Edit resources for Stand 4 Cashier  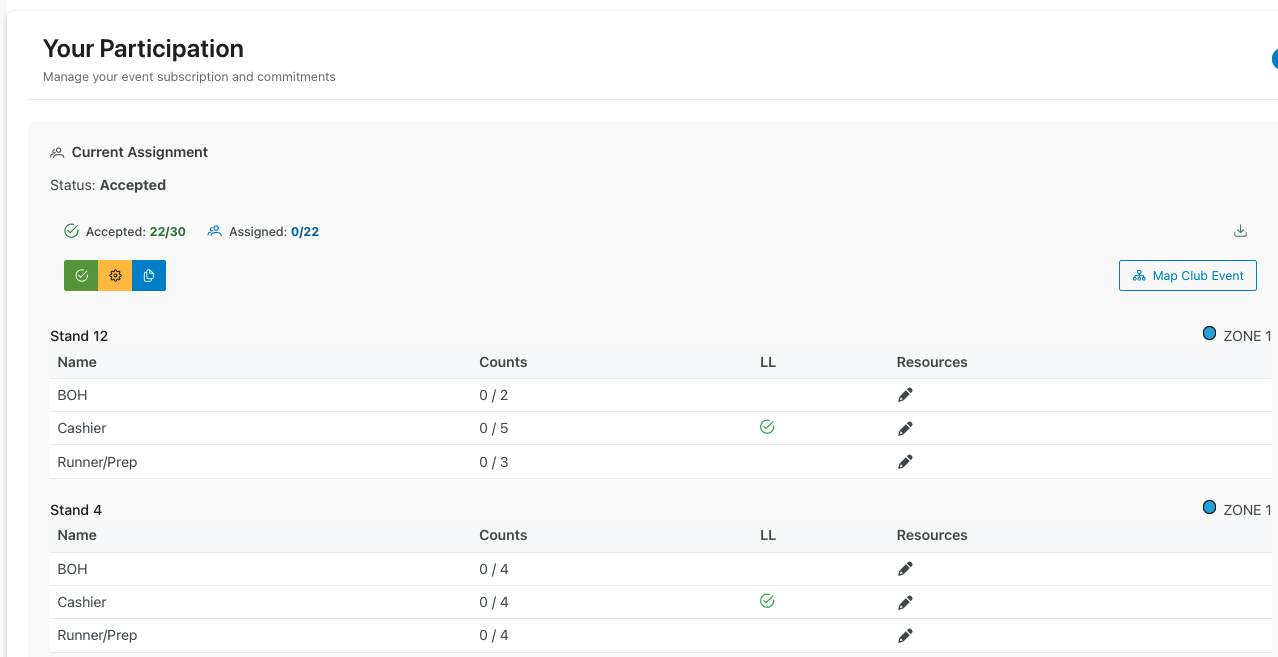[905, 603]
